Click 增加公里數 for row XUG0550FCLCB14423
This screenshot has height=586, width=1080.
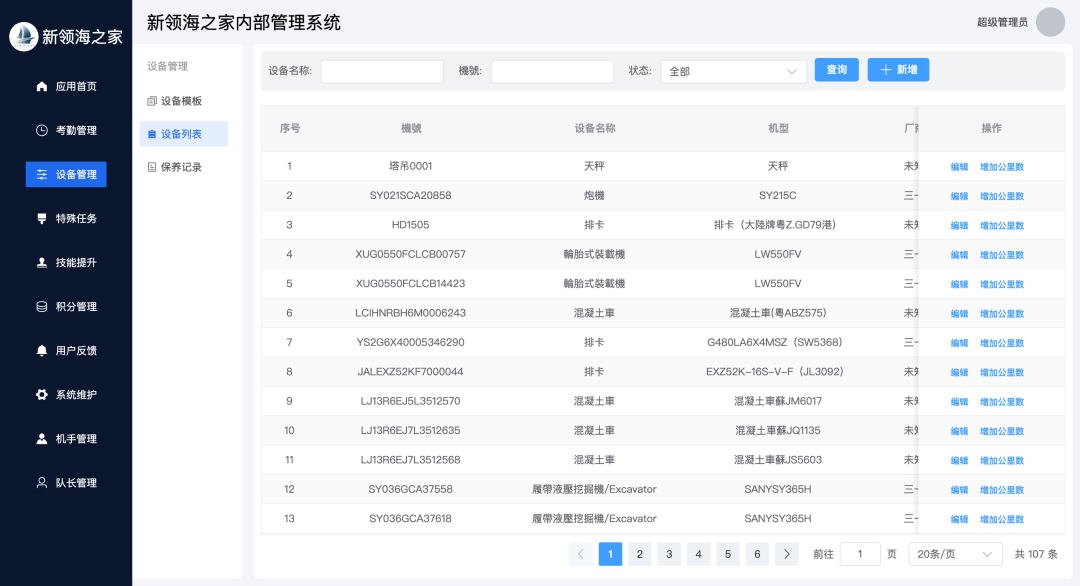click(x=1002, y=284)
